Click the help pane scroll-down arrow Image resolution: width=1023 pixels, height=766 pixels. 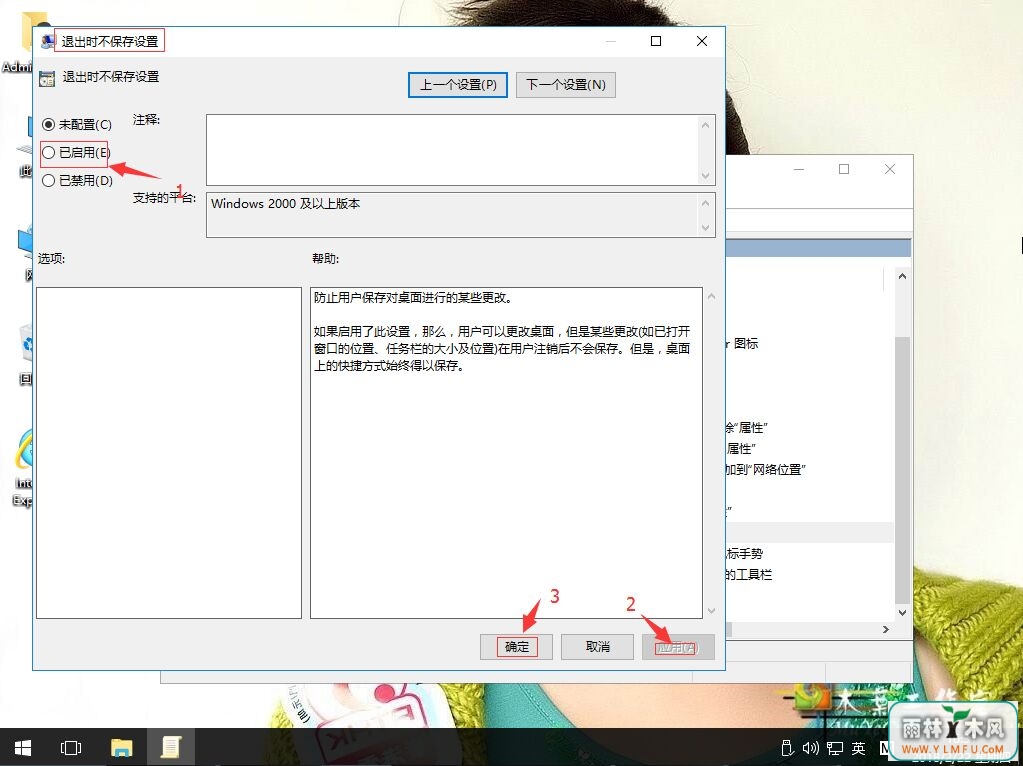[712, 611]
